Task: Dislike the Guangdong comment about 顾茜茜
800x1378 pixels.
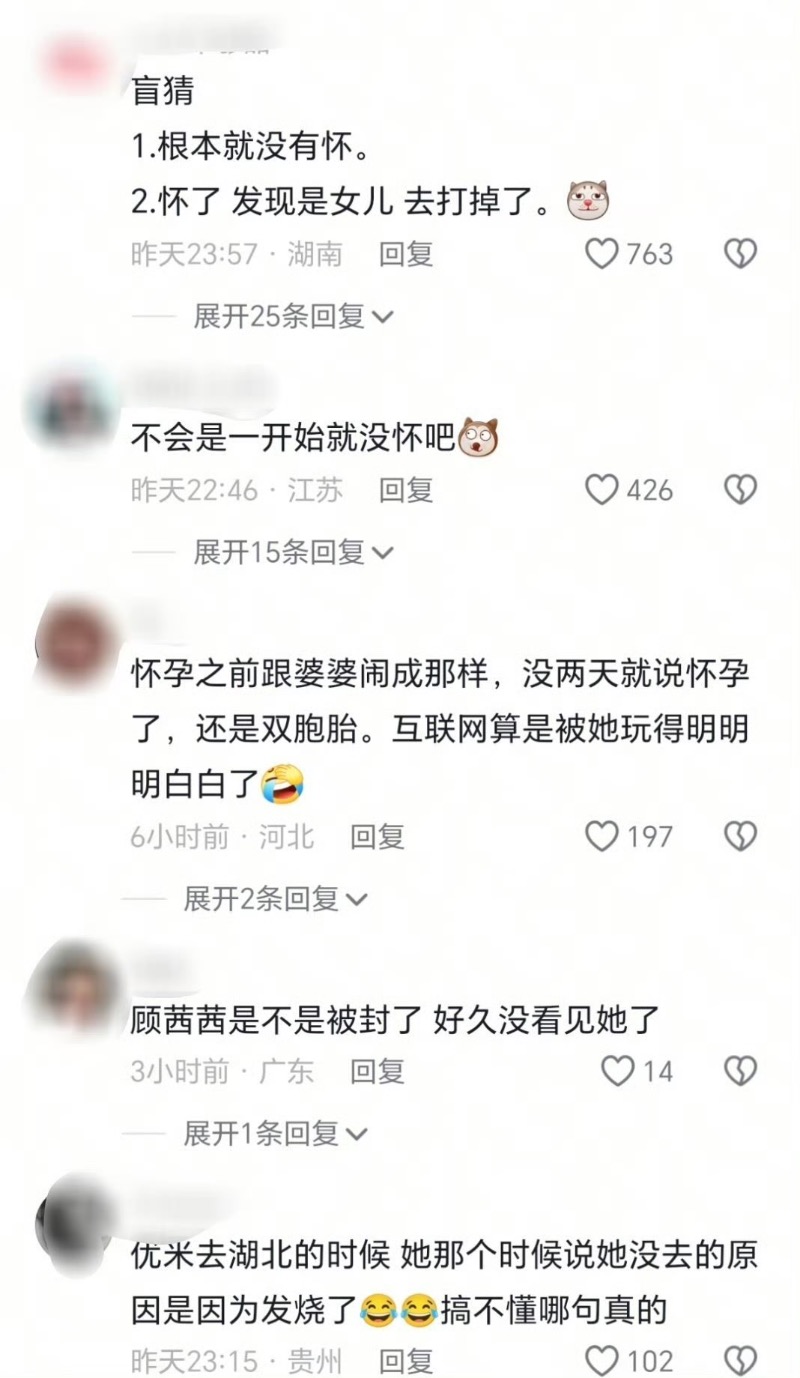Action: [740, 1071]
